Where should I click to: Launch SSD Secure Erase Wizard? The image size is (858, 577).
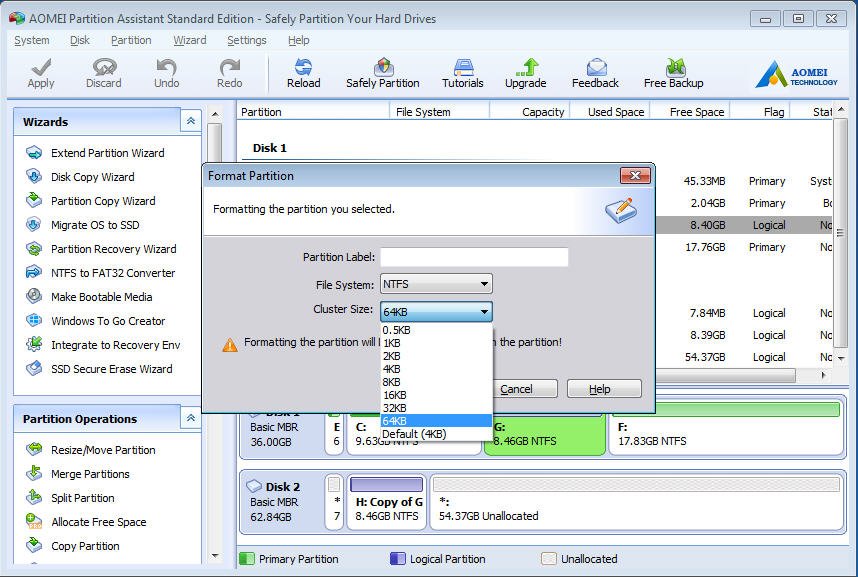(99, 369)
